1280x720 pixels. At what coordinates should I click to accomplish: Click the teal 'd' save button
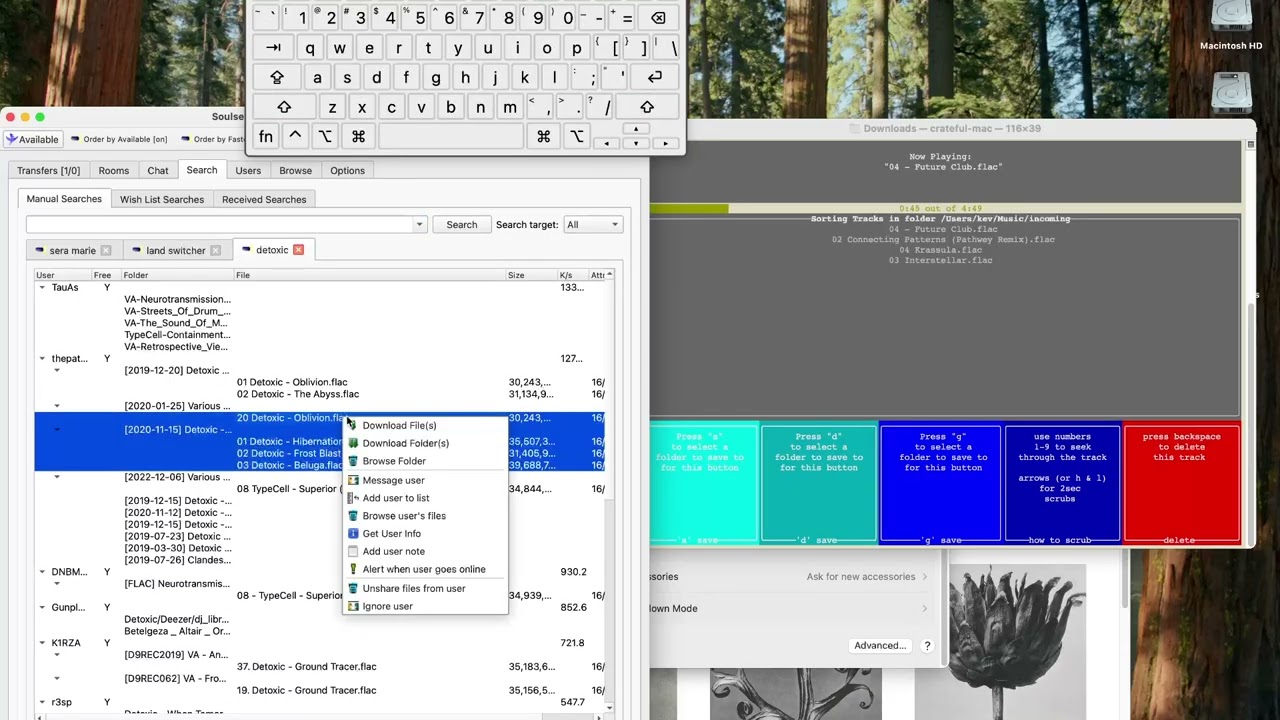818,486
